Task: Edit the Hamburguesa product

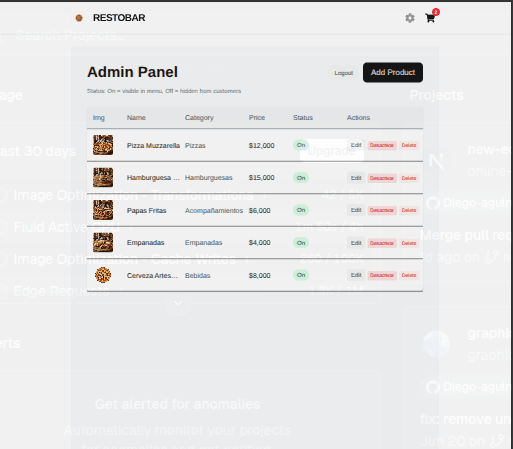Action: click(x=356, y=178)
